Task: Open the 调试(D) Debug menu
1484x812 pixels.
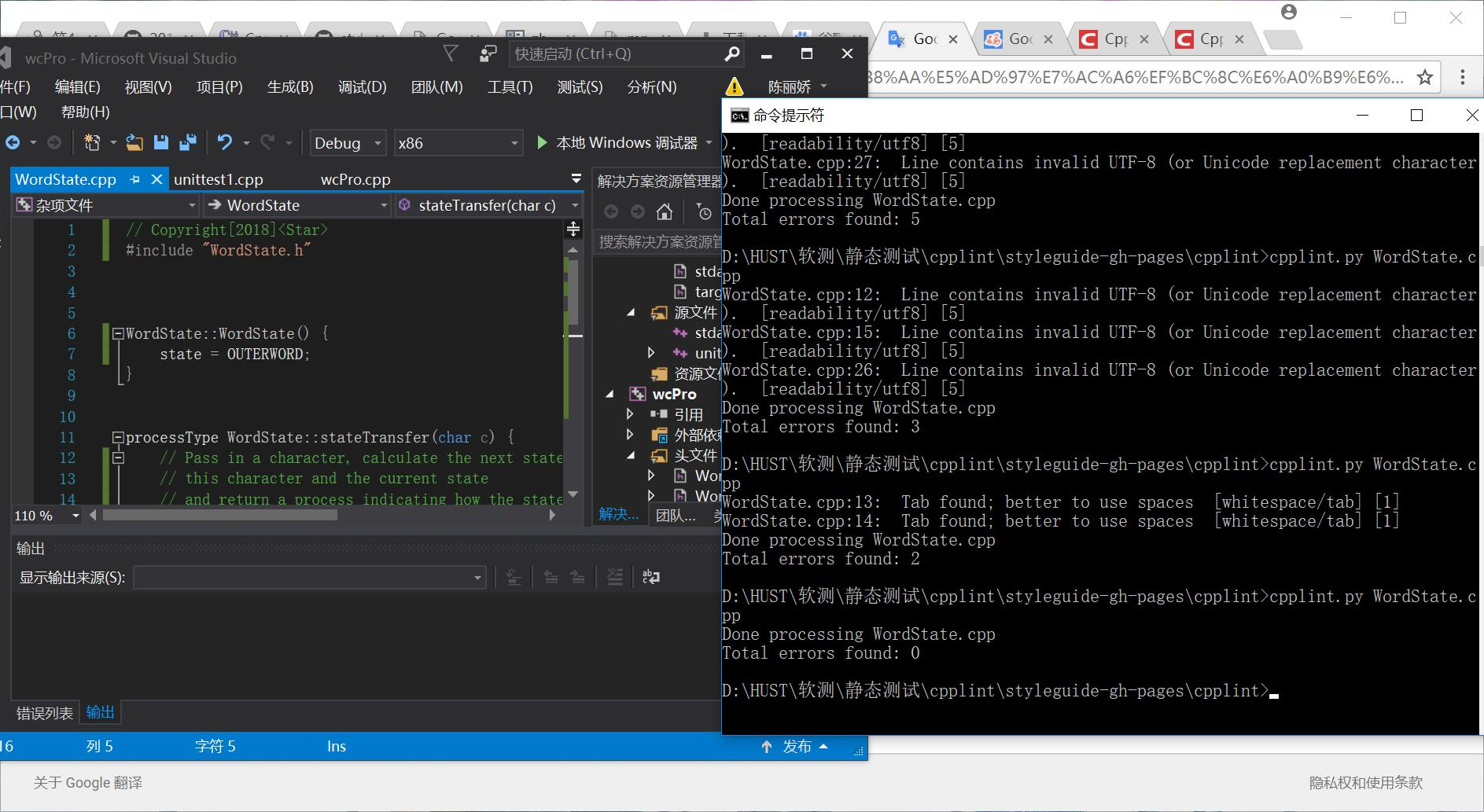Action: (362, 86)
